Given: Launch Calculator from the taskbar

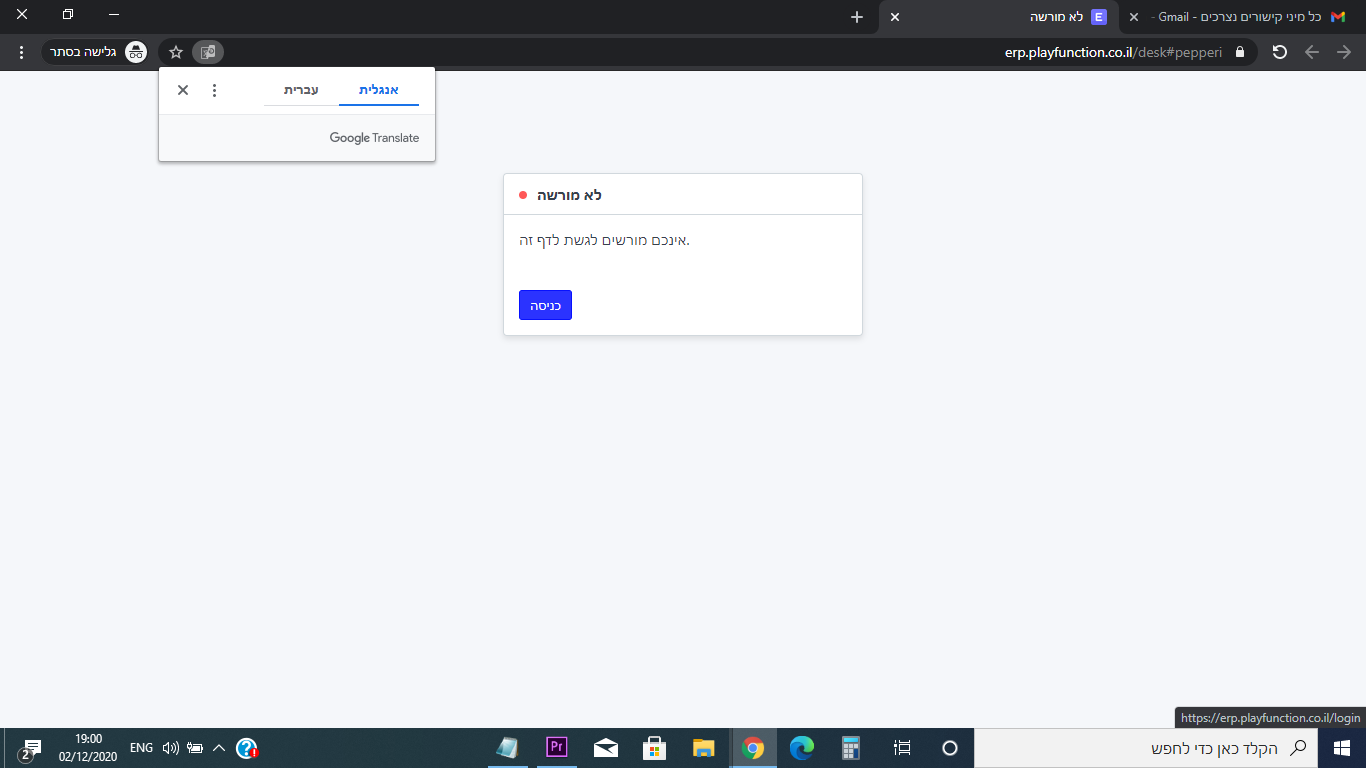Looking at the screenshot, I should (851, 748).
